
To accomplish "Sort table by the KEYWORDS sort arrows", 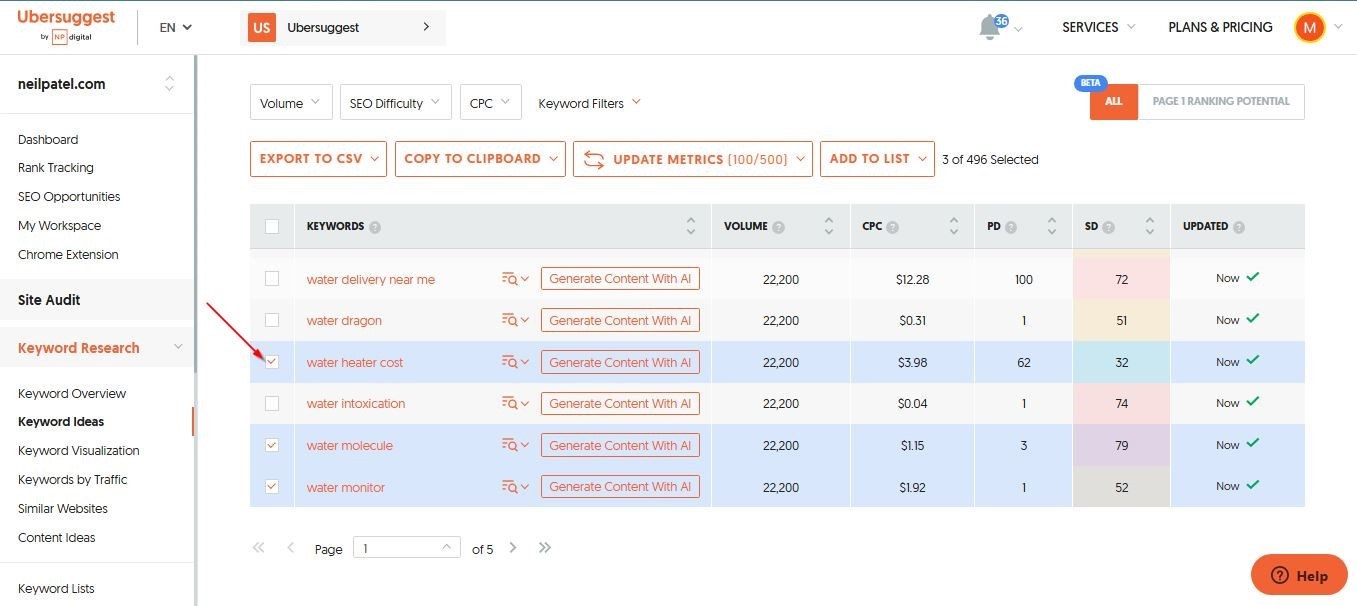I will tap(690, 226).
